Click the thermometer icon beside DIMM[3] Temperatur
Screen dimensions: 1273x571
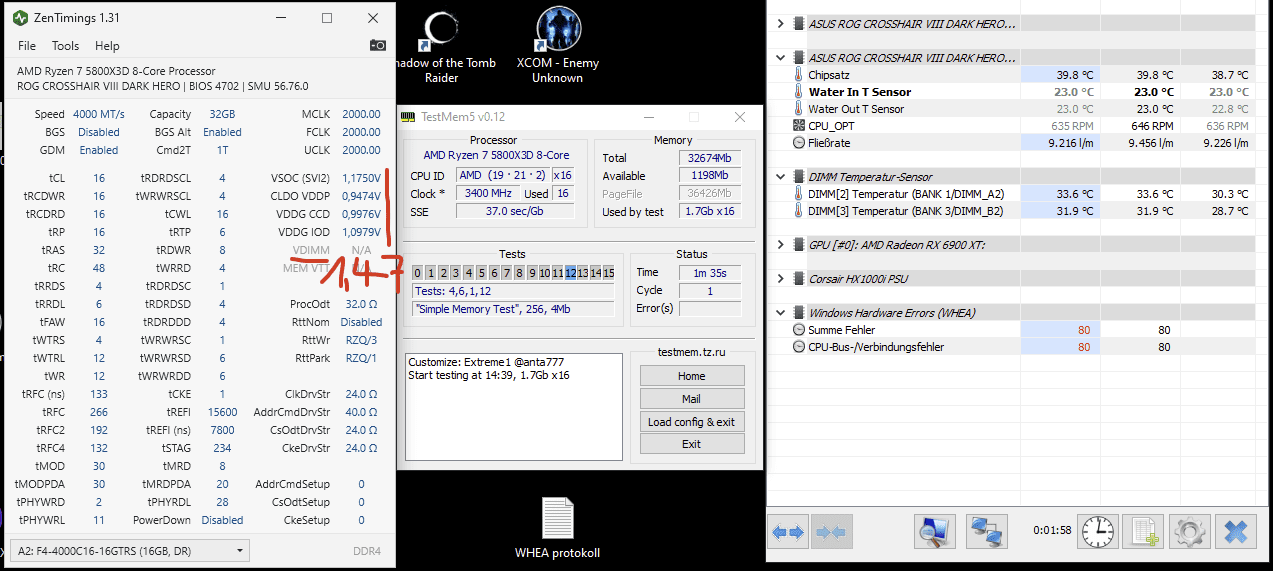[x=798, y=211]
